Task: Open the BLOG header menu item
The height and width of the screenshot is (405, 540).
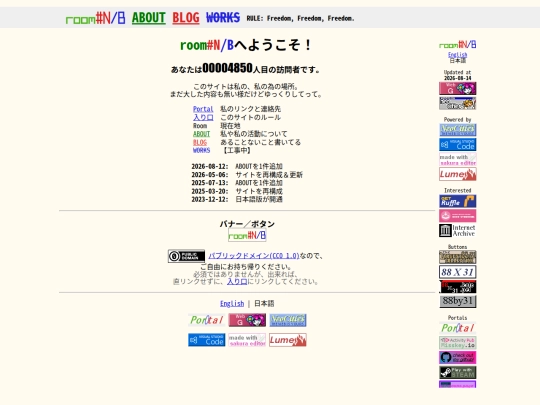Action: tap(186, 18)
